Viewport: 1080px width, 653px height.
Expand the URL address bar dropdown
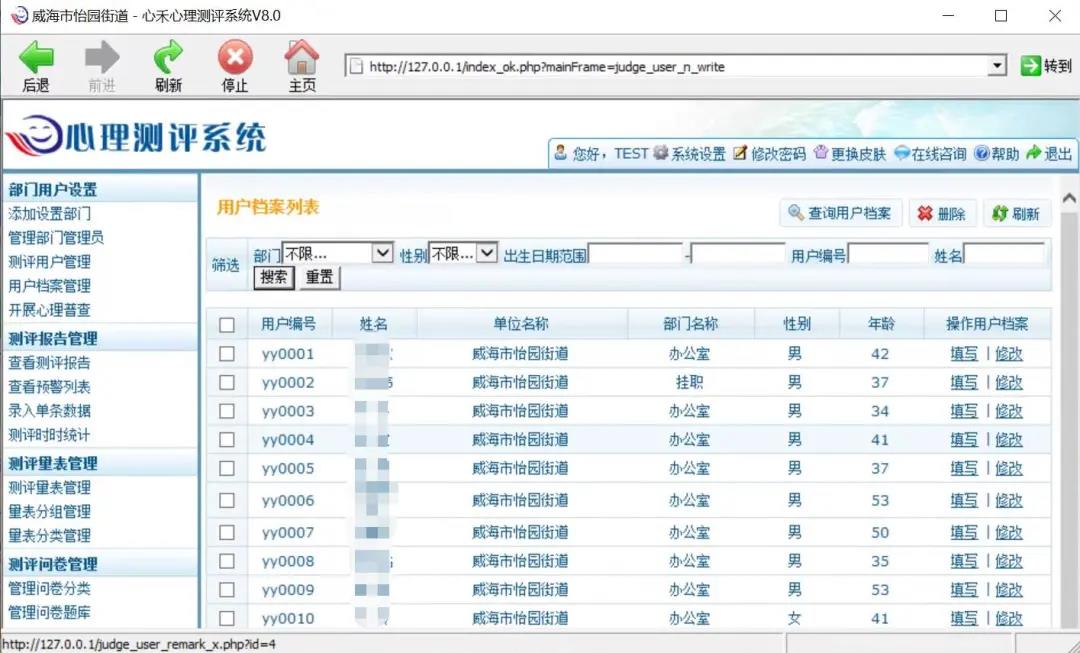pyautogui.click(x=996, y=66)
